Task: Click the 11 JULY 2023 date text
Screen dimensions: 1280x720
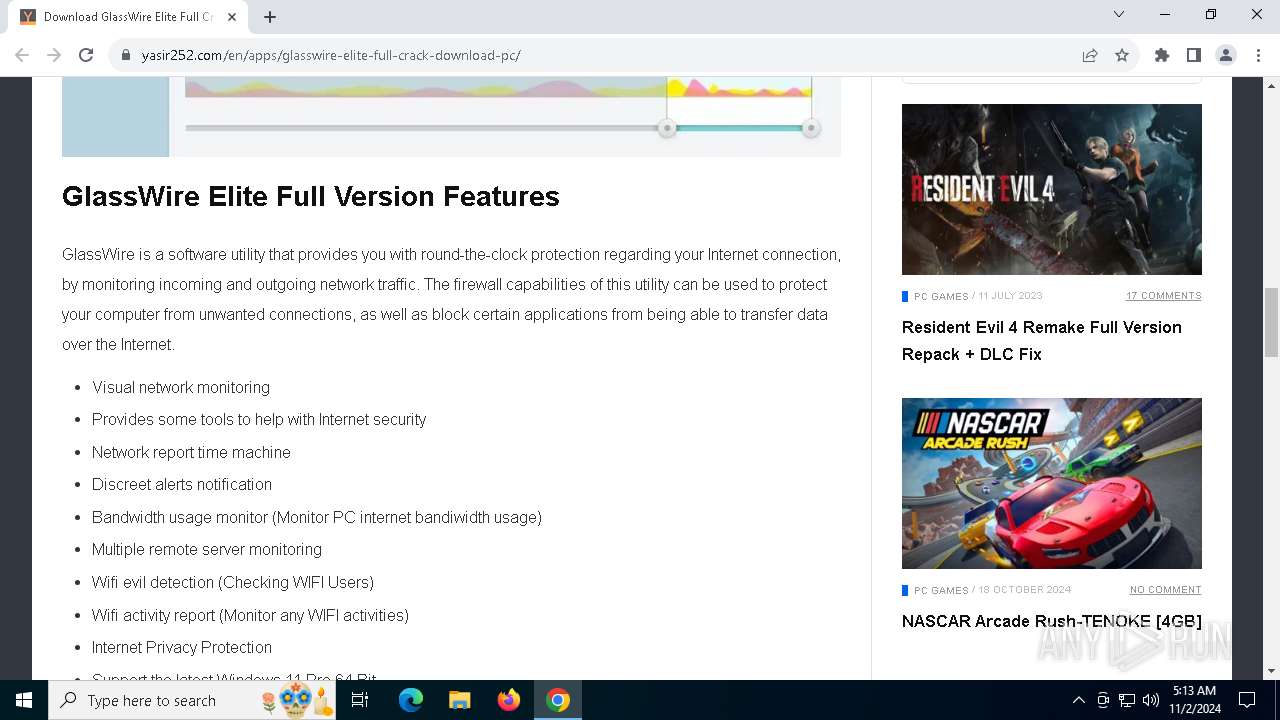Action: (x=1010, y=296)
